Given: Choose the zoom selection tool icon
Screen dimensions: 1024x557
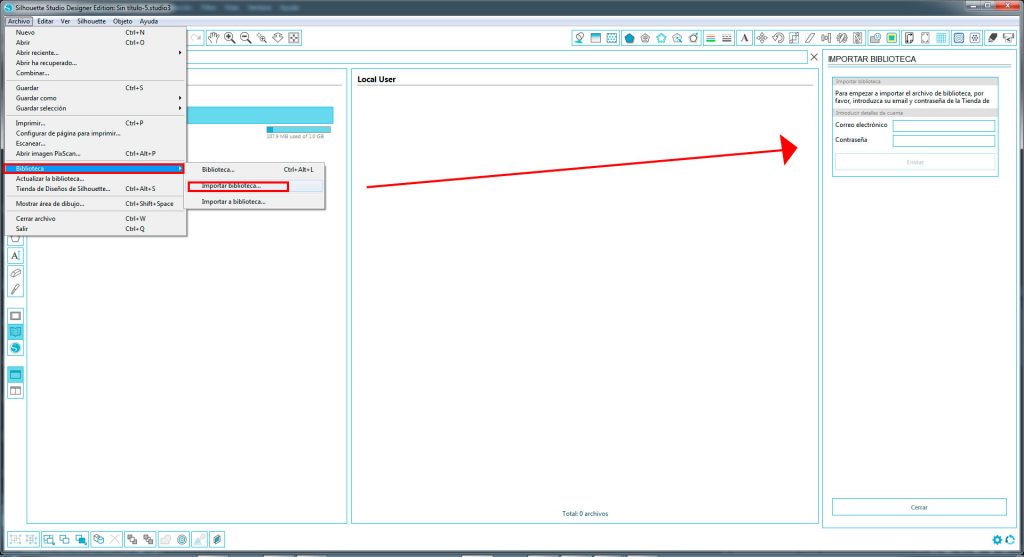Looking at the screenshot, I should tap(262, 38).
